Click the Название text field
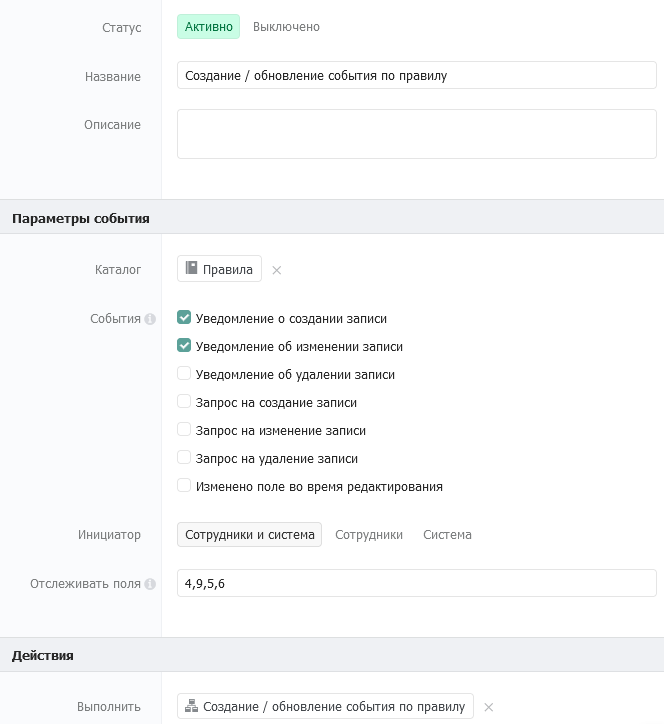Viewport: 664px width, 724px height. tap(416, 76)
